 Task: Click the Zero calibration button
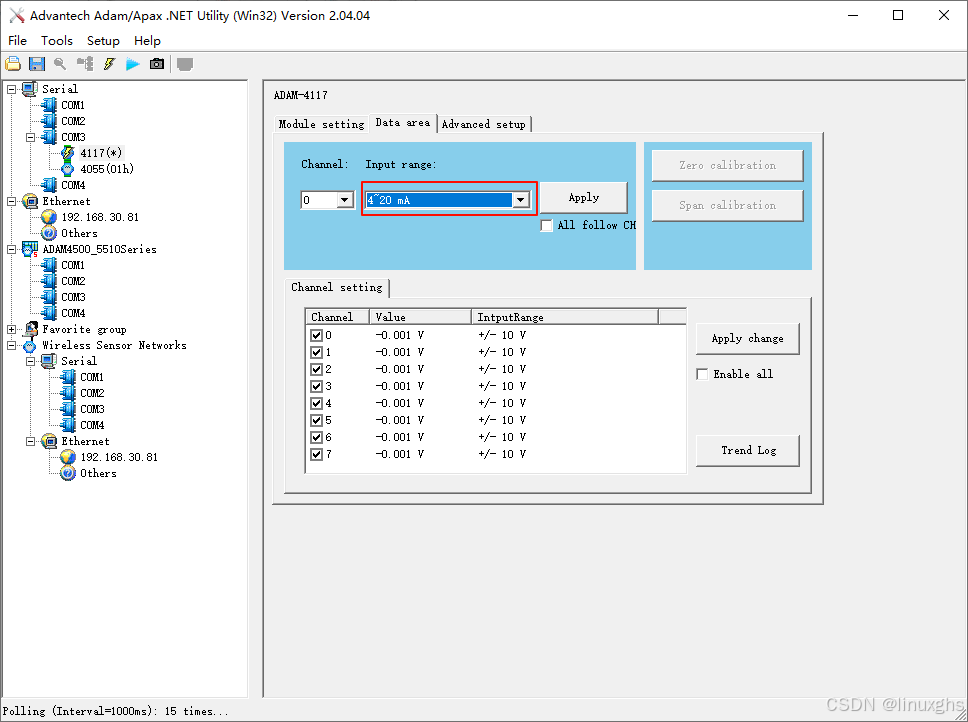pos(727,165)
